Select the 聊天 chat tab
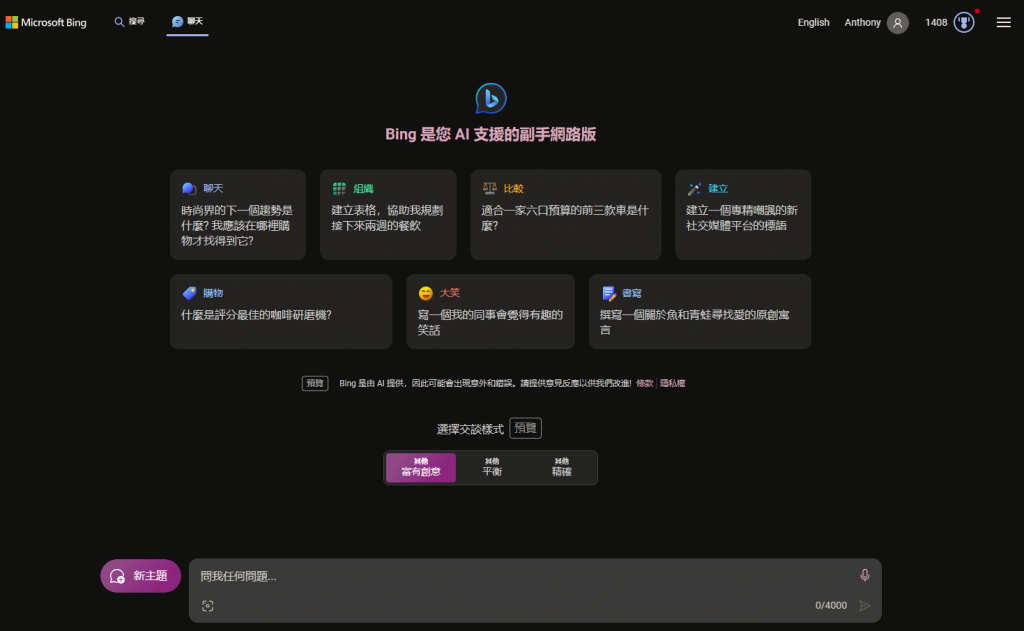This screenshot has height=631, width=1024. (187, 22)
